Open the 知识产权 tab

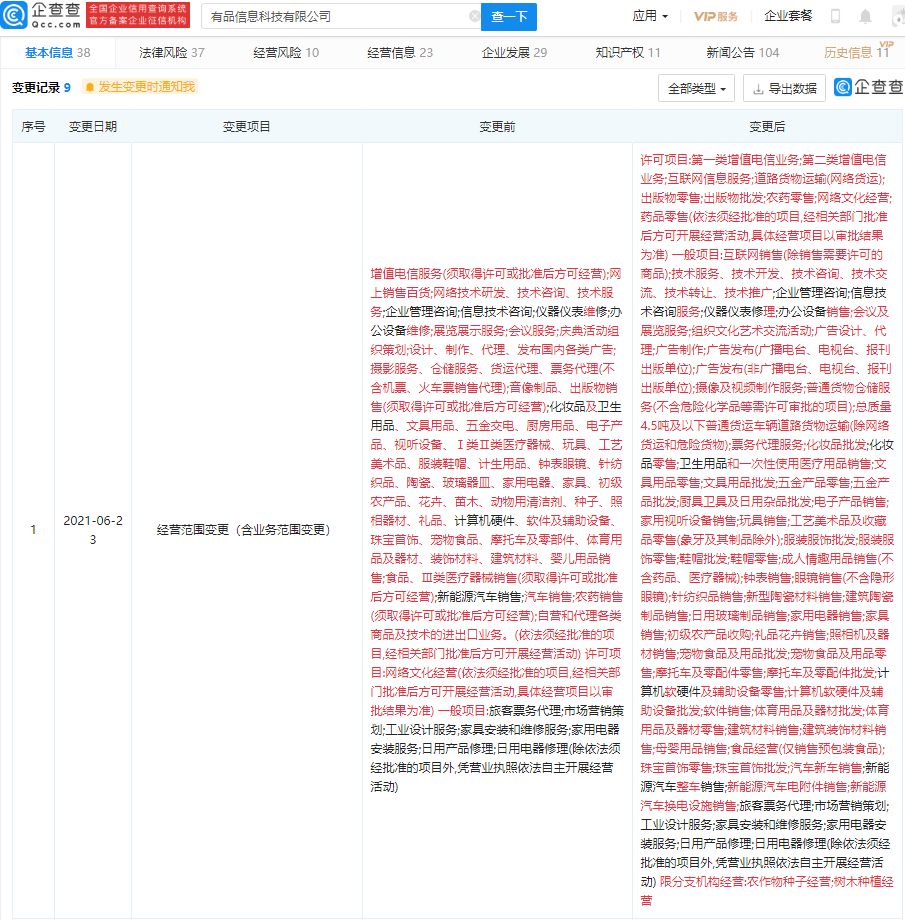(627, 53)
